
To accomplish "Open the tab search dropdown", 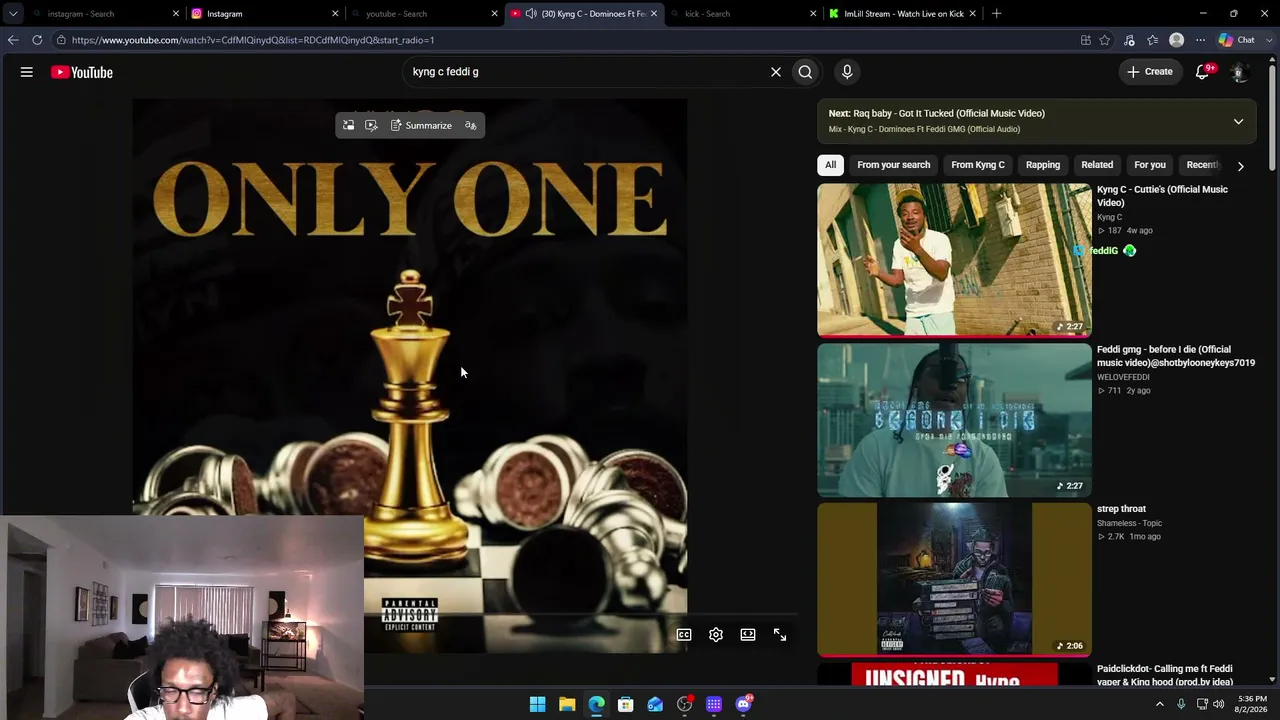I will coord(12,14).
